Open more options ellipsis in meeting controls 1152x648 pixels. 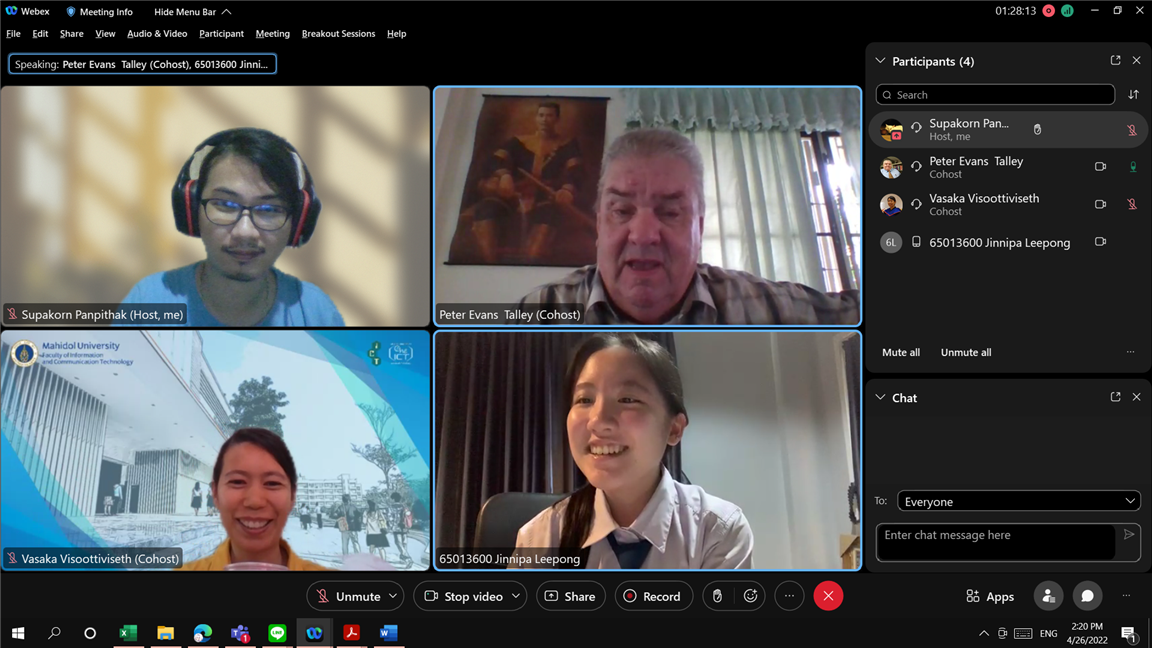coord(789,596)
